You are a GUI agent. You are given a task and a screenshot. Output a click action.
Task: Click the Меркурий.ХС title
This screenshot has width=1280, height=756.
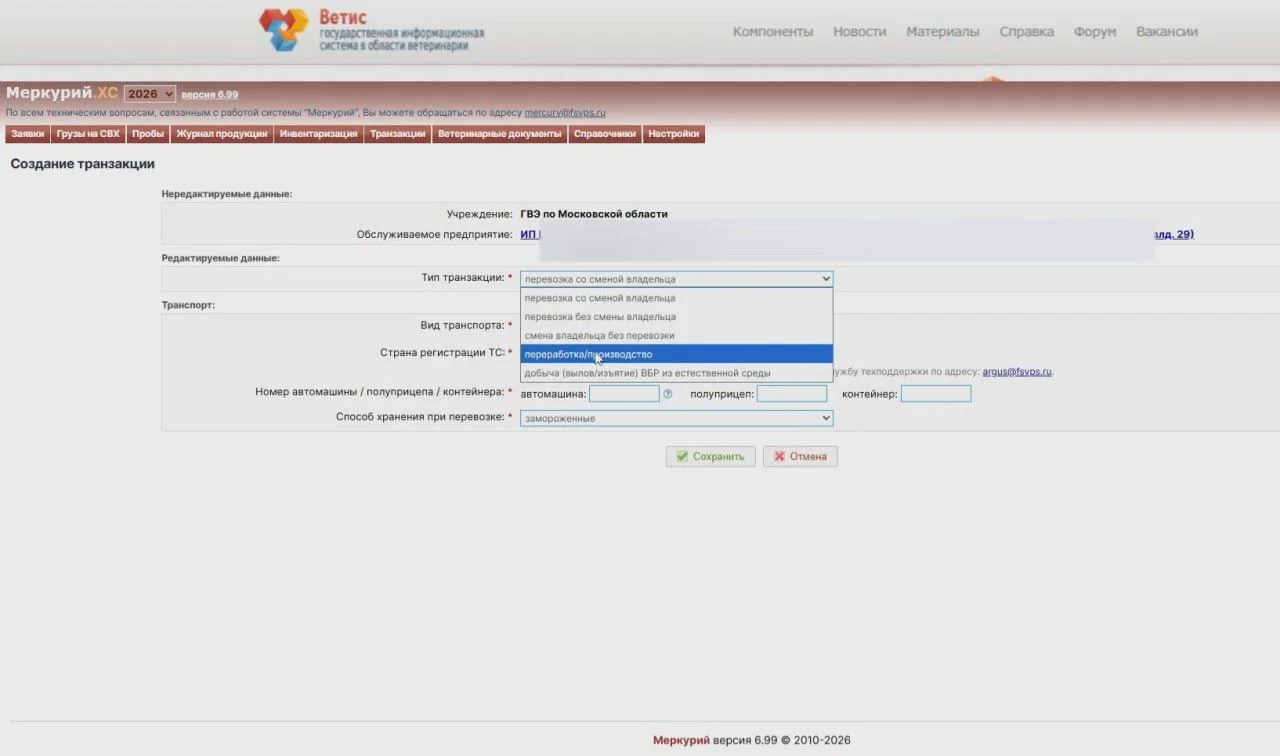pos(62,93)
